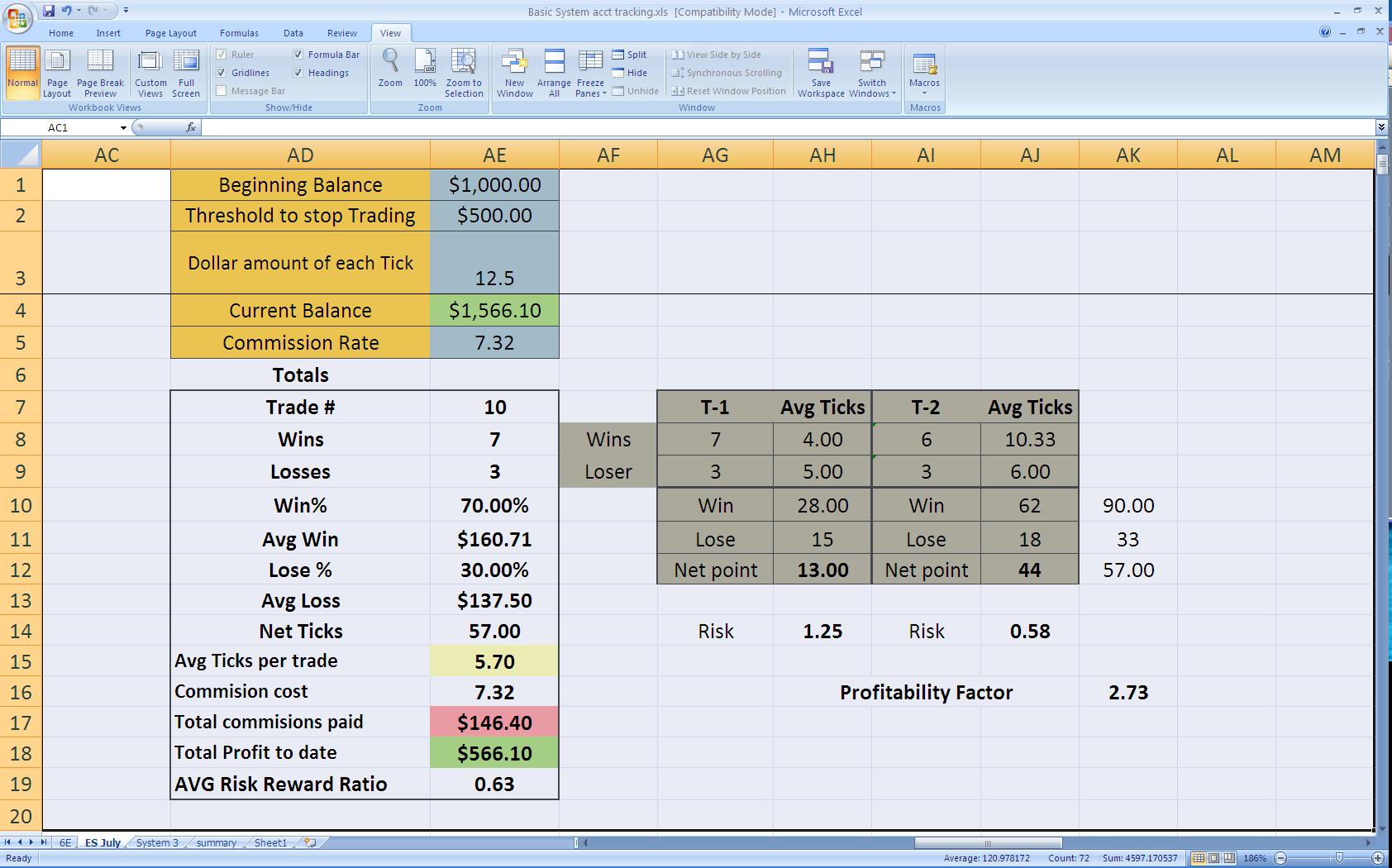Viewport: 1392px width, 868px height.
Task: Expand the formula bar
Action: pos(1381,127)
